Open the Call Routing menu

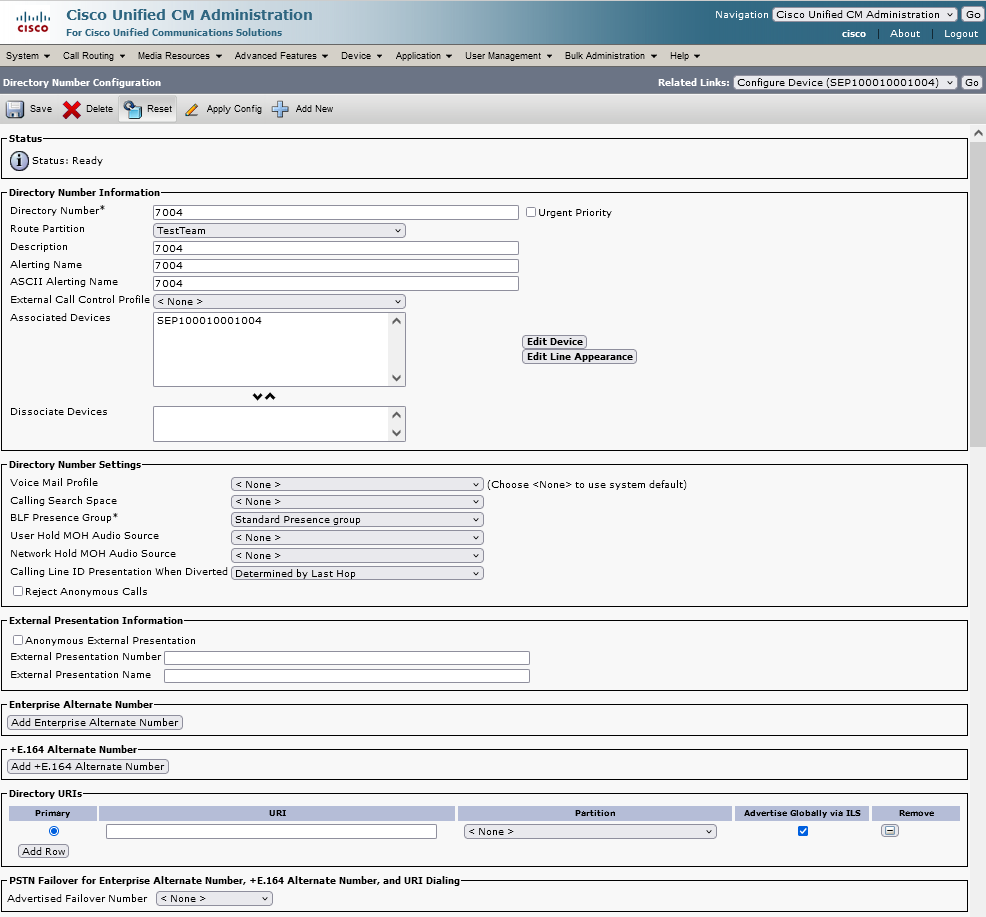(x=93, y=56)
